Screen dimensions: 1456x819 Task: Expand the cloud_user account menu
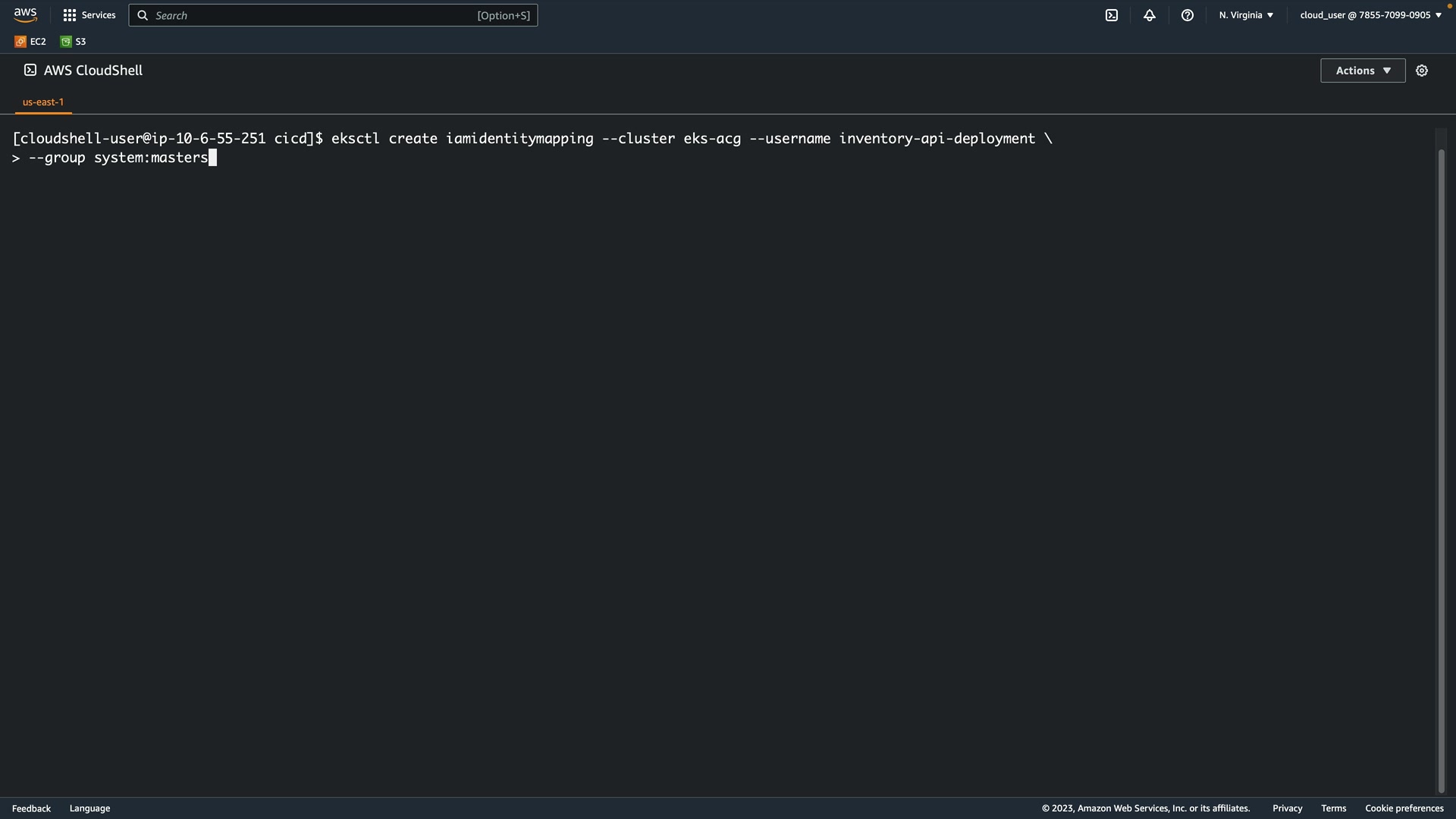[1370, 15]
